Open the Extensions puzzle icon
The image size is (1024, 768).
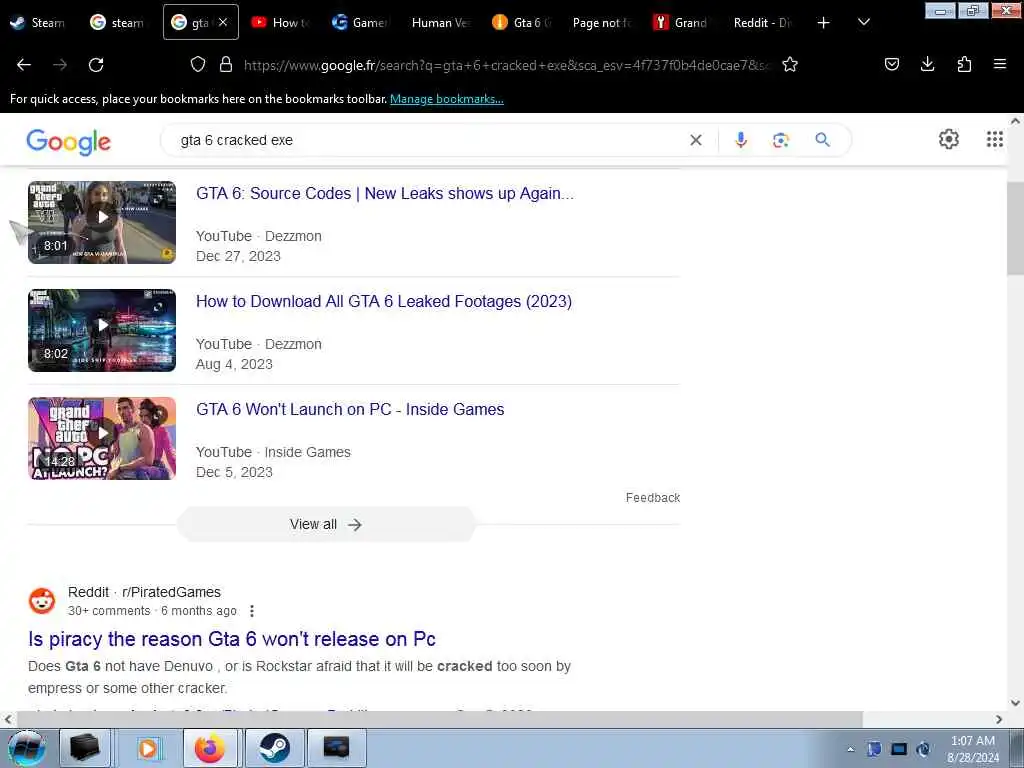point(964,64)
